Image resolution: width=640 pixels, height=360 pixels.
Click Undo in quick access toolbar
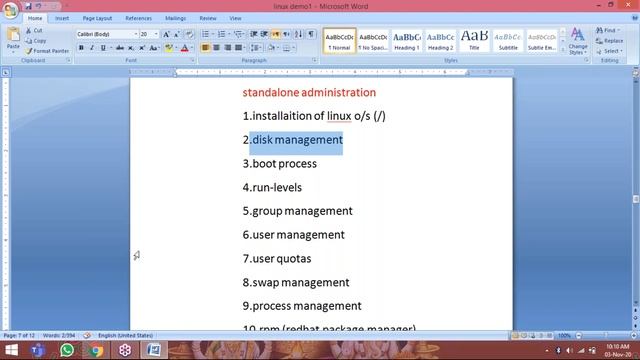[x=38, y=6]
